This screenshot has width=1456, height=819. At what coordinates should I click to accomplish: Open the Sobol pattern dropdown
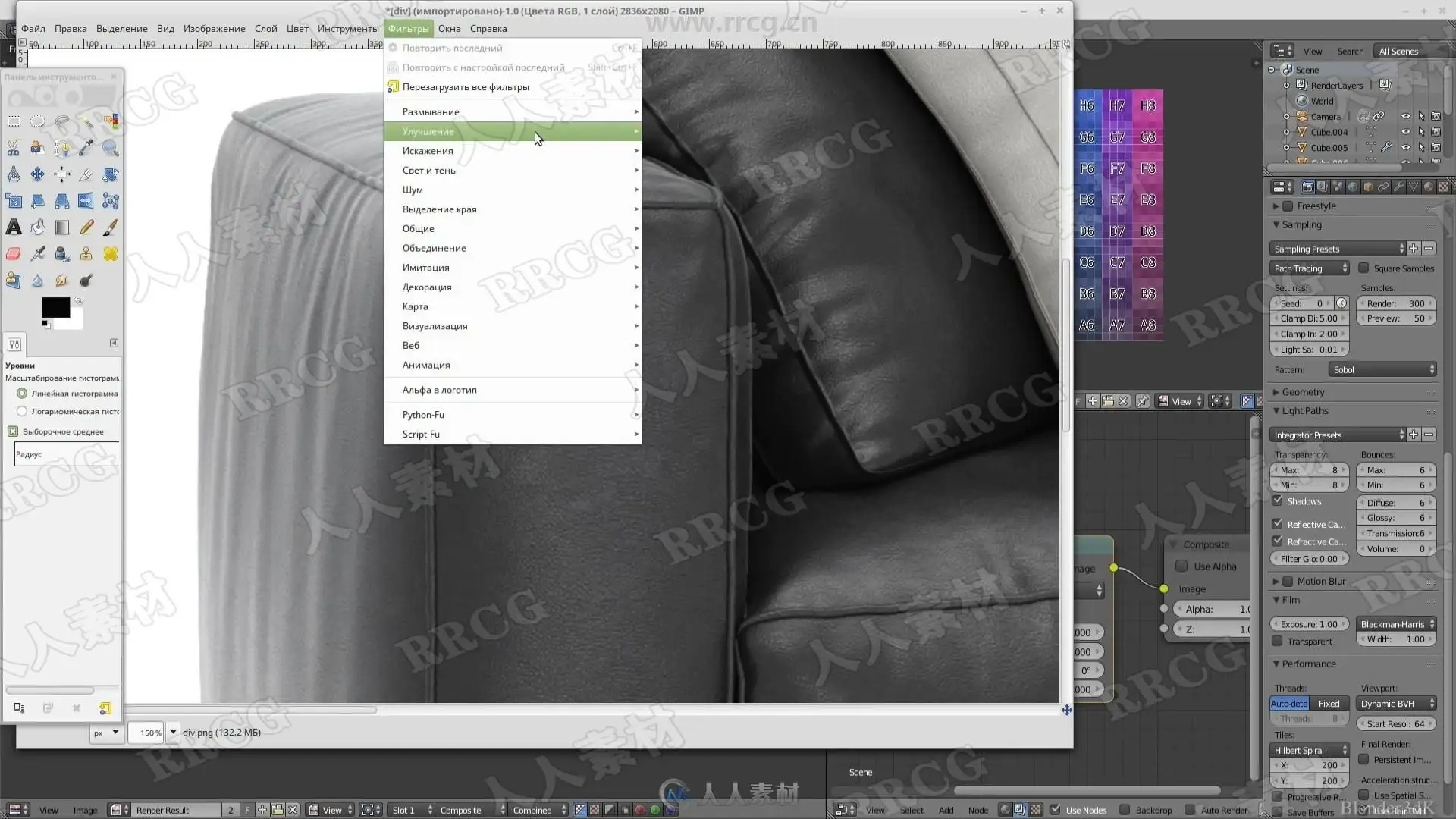click(1382, 370)
